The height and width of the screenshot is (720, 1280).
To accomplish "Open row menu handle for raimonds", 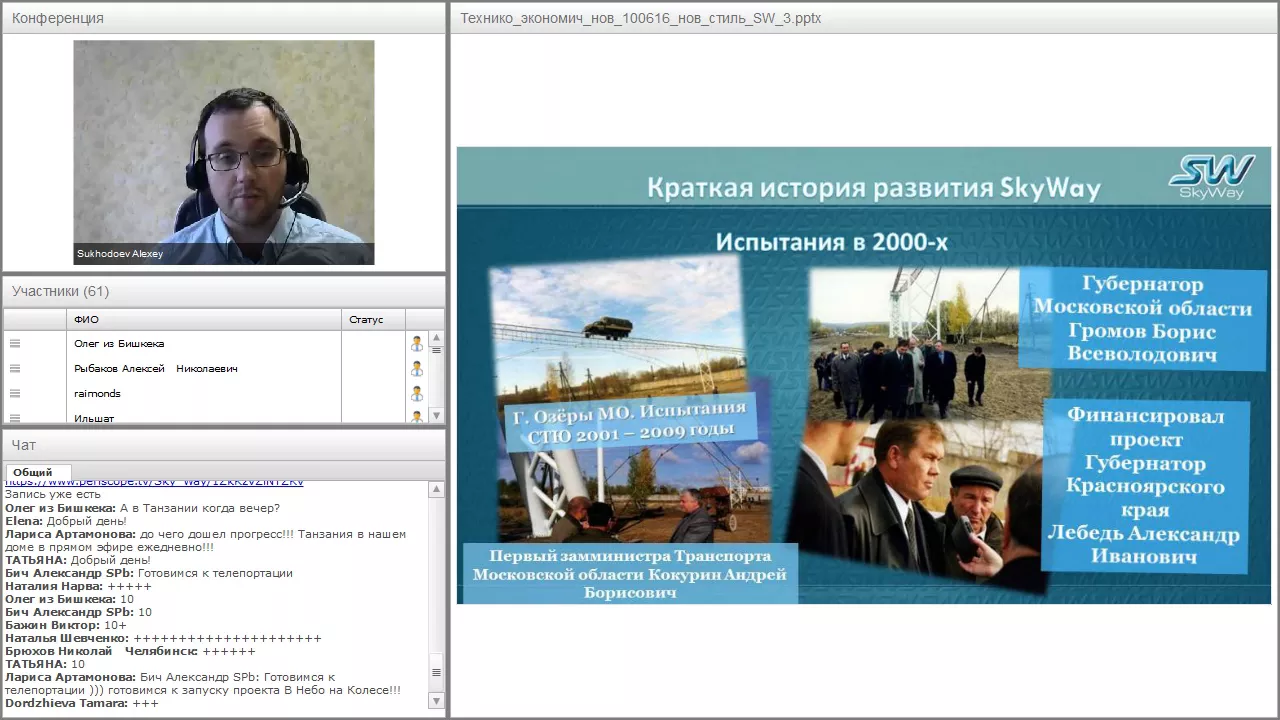I will click(x=15, y=393).
